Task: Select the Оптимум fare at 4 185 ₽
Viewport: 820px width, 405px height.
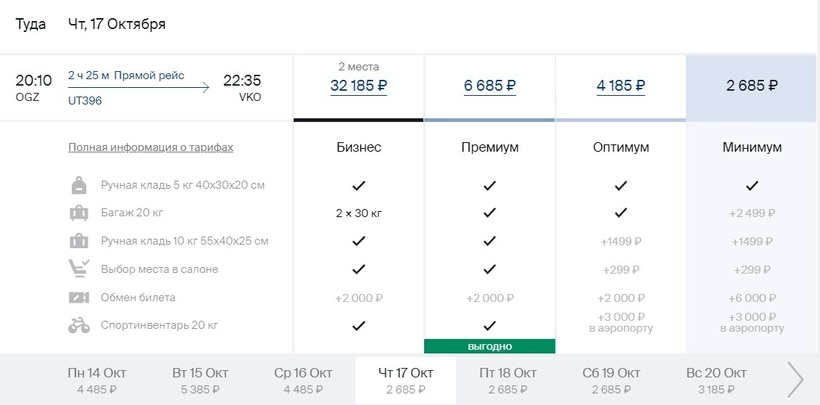Action: point(621,85)
